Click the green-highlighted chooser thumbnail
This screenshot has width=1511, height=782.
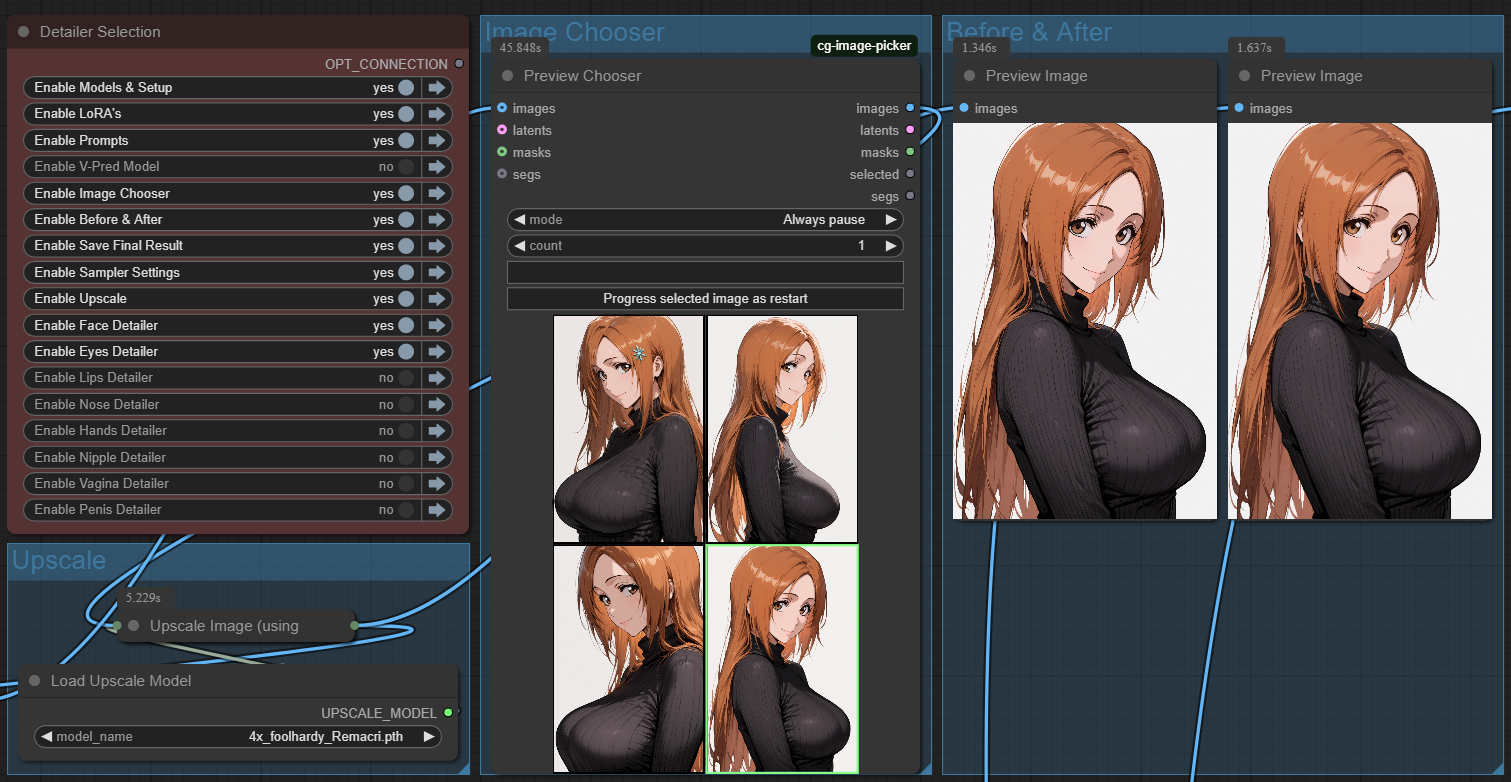[783, 659]
